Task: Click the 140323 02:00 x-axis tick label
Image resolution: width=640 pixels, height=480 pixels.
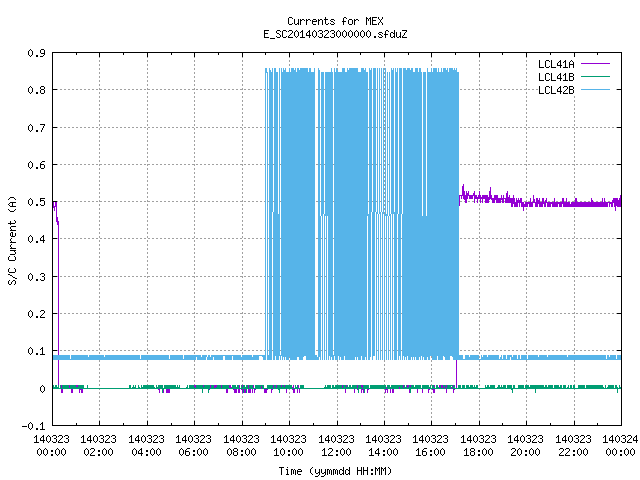Action: (98, 445)
